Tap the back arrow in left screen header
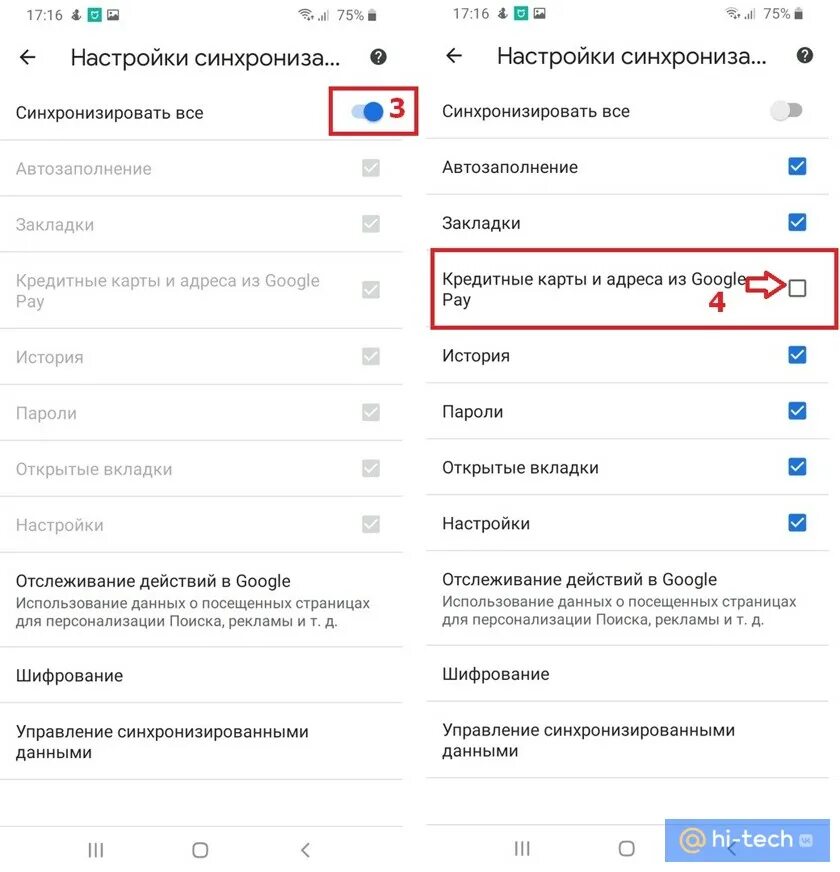The height and width of the screenshot is (872, 840). [27, 57]
